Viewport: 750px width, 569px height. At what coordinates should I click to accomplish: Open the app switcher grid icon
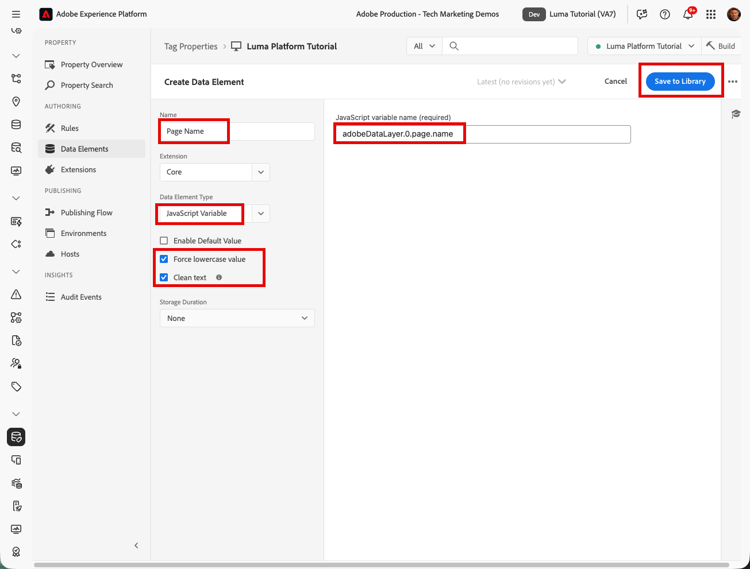pos(711,14)
